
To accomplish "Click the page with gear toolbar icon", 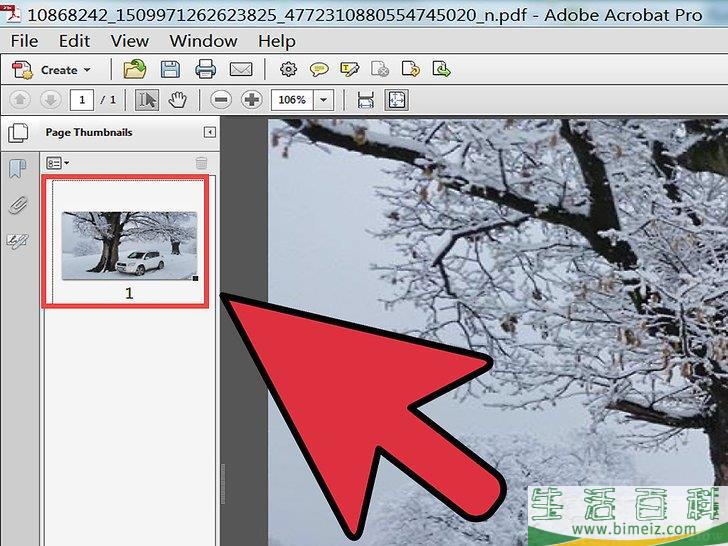I will pos(380,70).
